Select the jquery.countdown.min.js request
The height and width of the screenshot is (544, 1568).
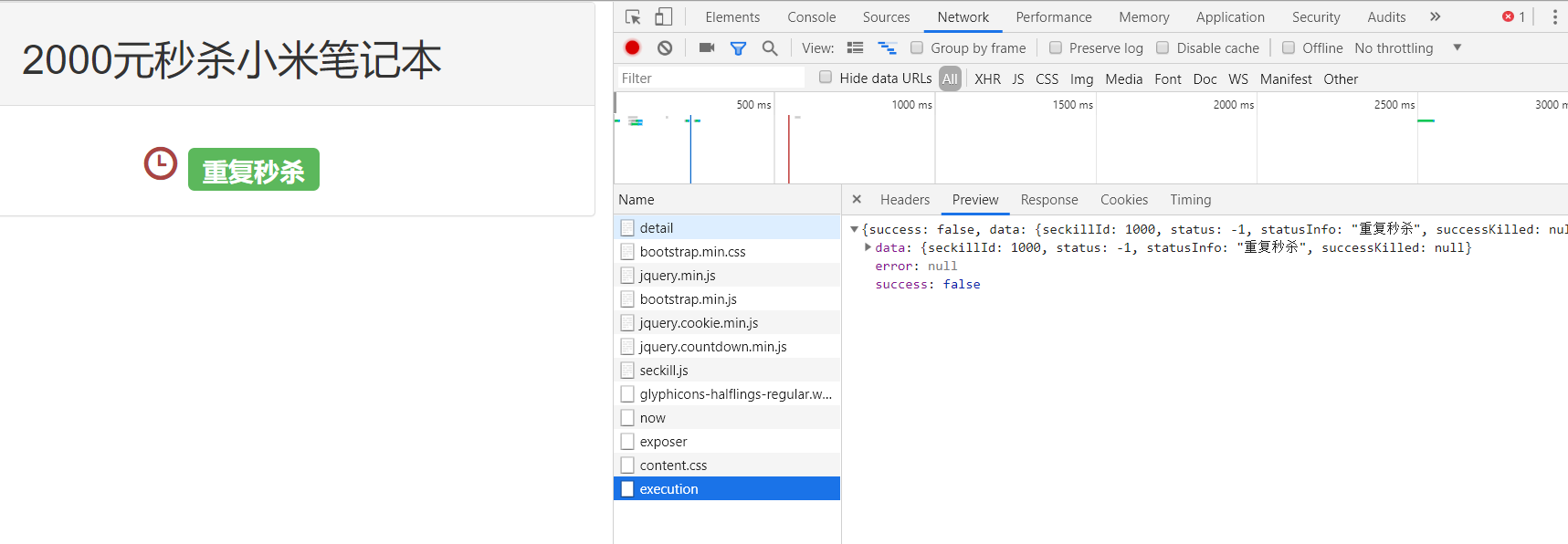pos(727,346)
